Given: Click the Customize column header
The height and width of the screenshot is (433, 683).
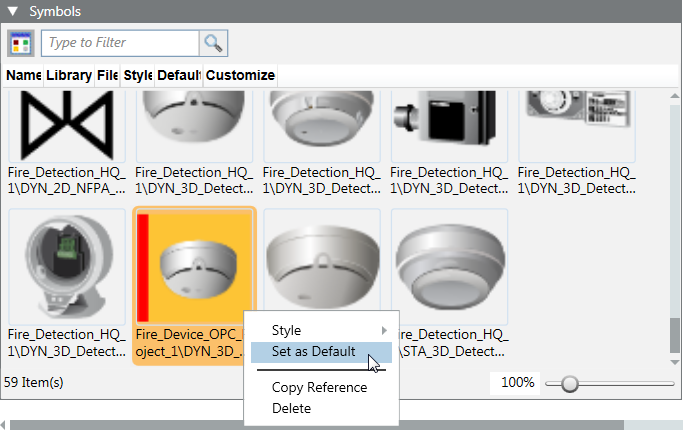Looking at the screenshot, I should [240, 75].
